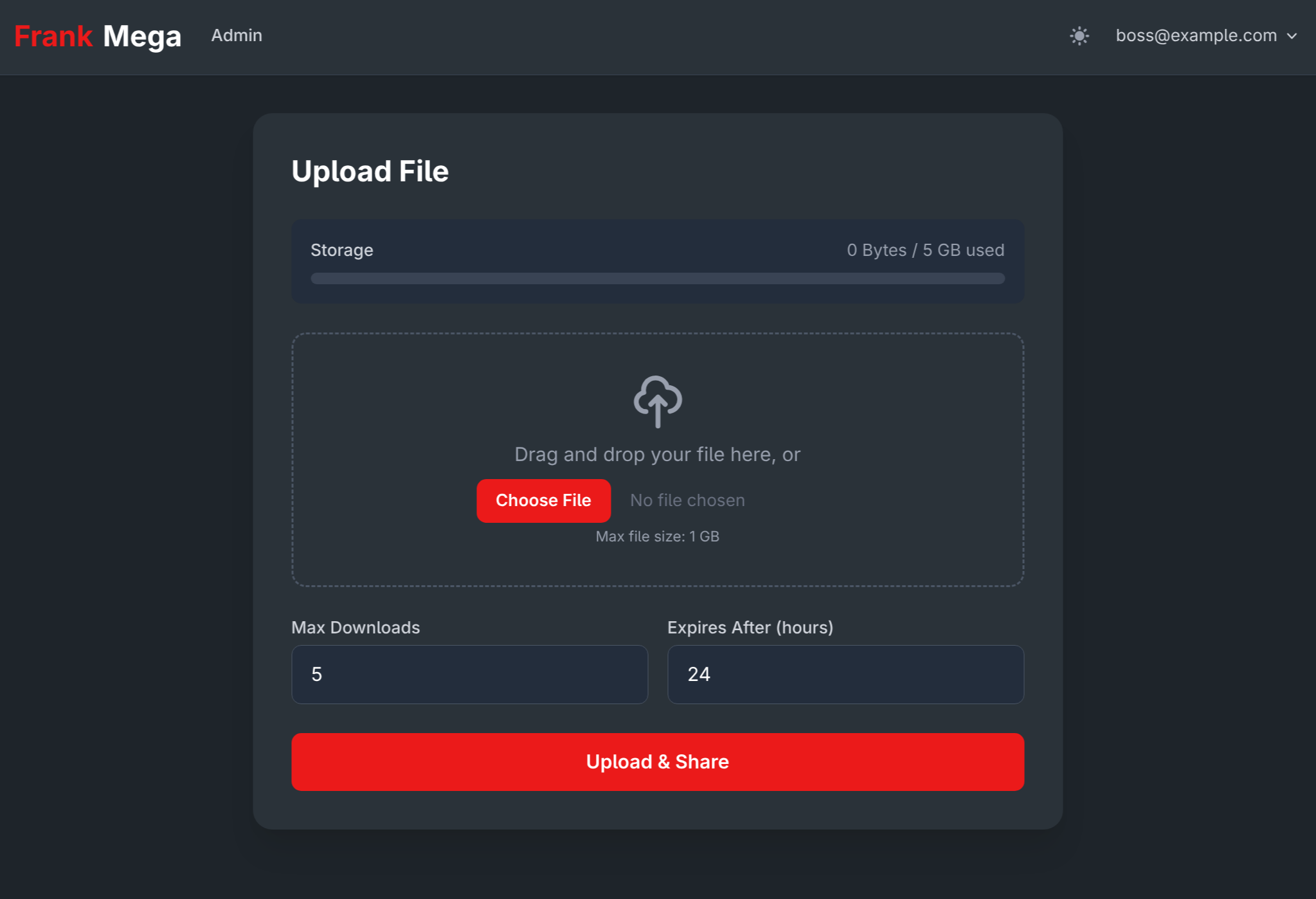Screen dimensions: 1316x899
Task: Click the '0 Bytes / 5 GB used' text
Action: [x=924, y=250]
